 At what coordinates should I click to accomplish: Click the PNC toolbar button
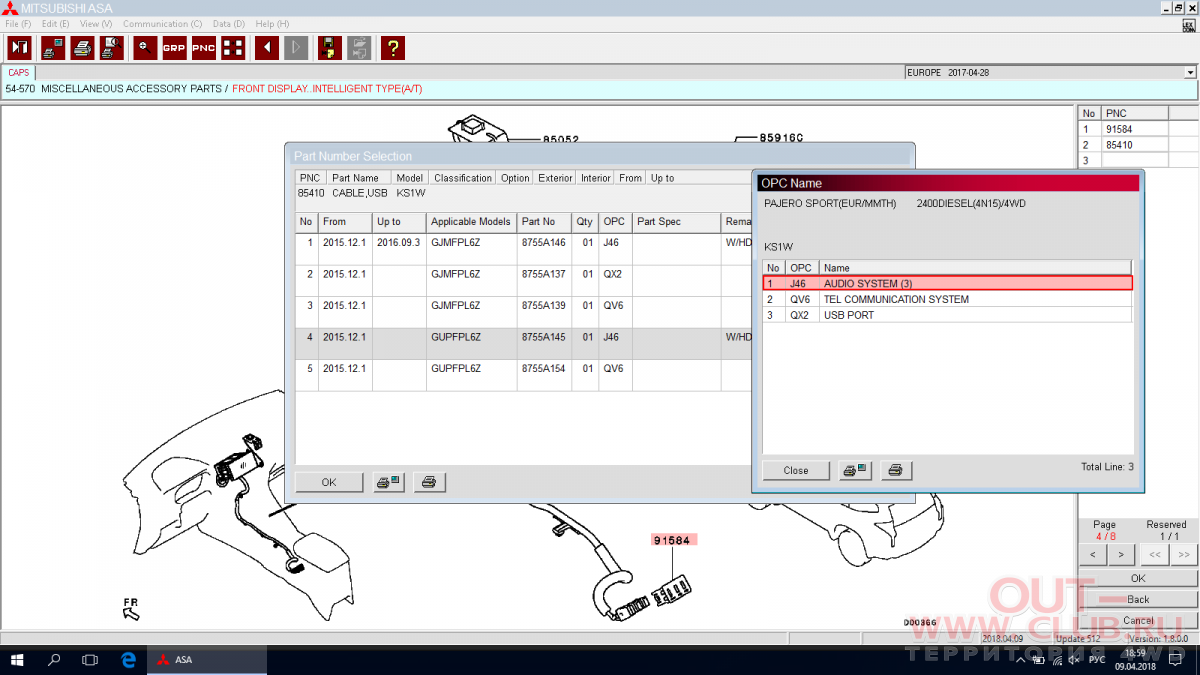(x=204, y=47)
